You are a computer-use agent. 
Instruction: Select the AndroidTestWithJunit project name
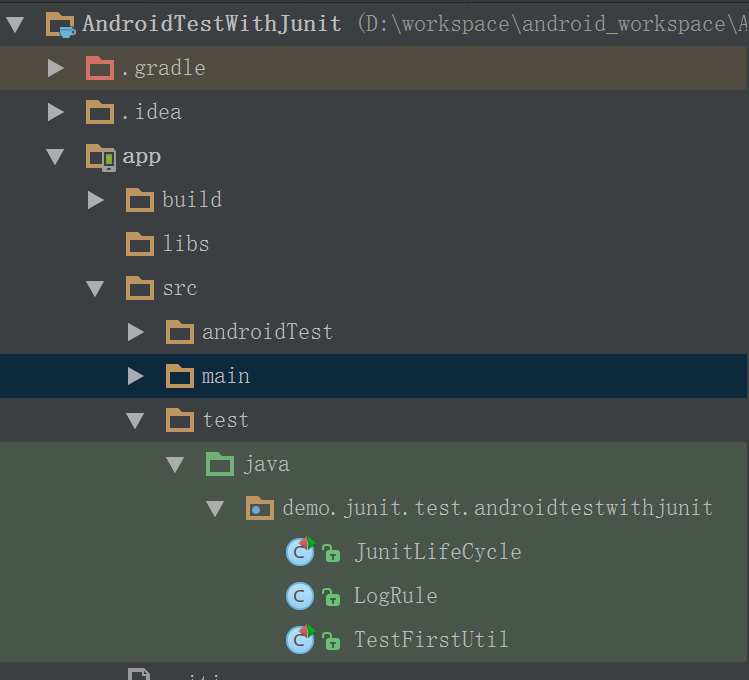[212, 24]
